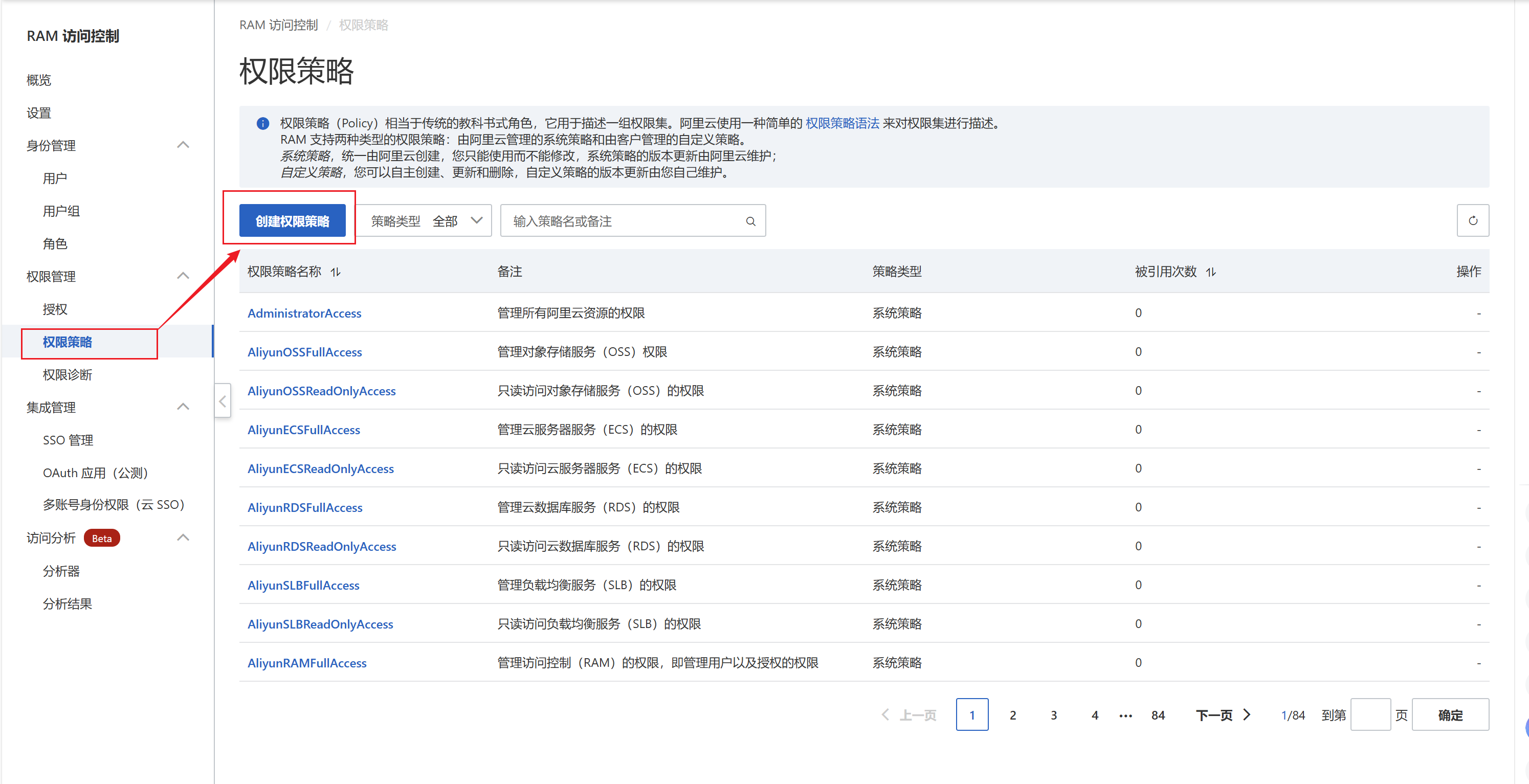Collapse the 身份管理 sidebar section

click(x=183, y=145)
